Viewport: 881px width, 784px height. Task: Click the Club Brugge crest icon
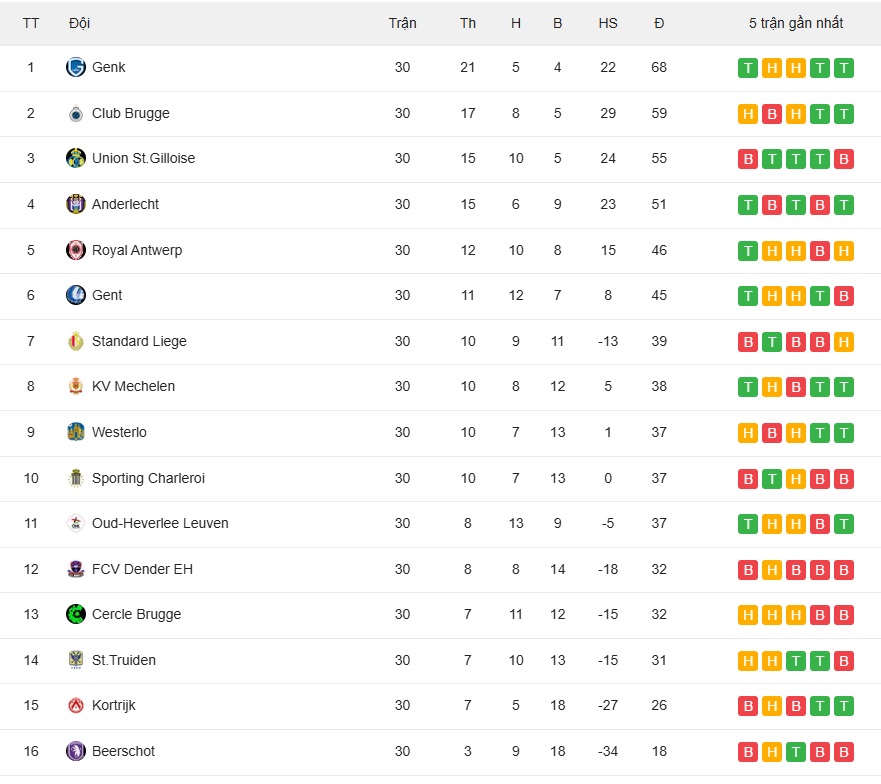click(x=76, y=114)
